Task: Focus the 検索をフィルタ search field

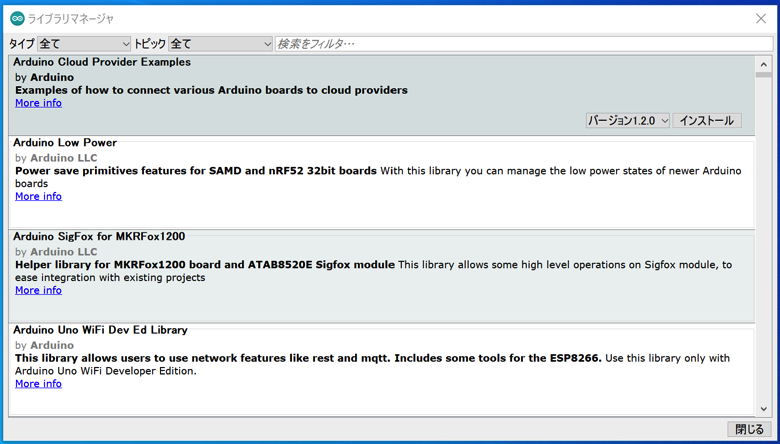Action: tap(524, 44)
